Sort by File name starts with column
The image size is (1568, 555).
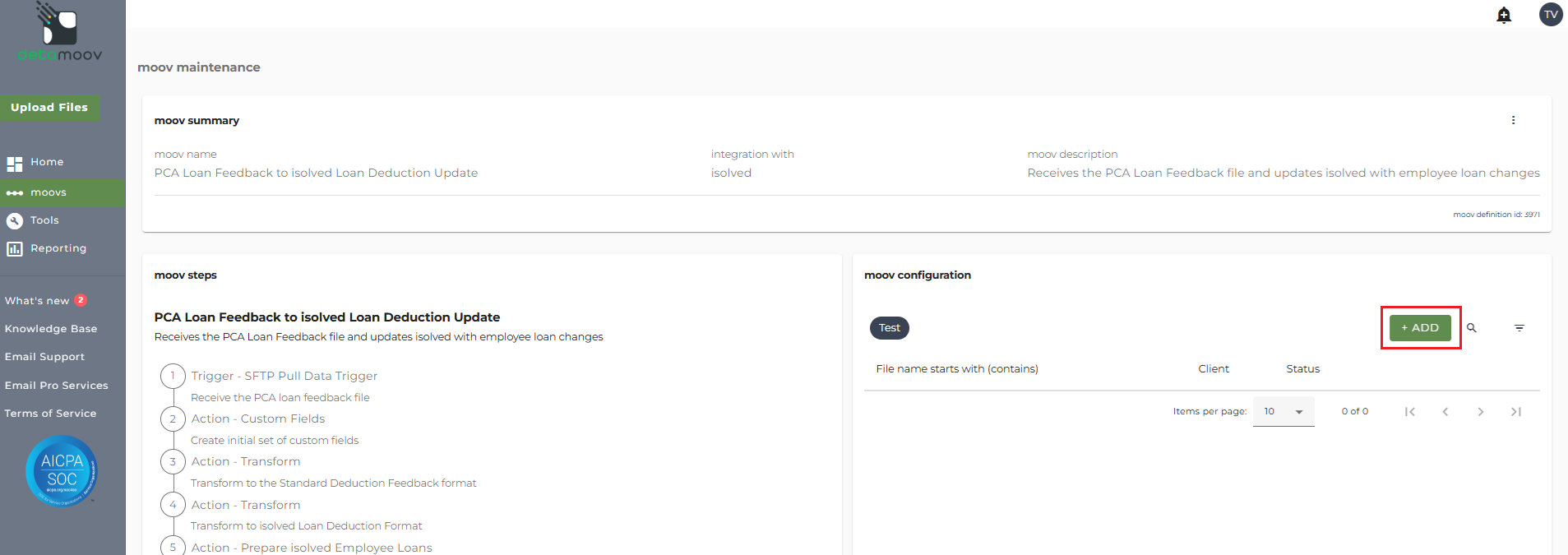[x=957, y=369]
